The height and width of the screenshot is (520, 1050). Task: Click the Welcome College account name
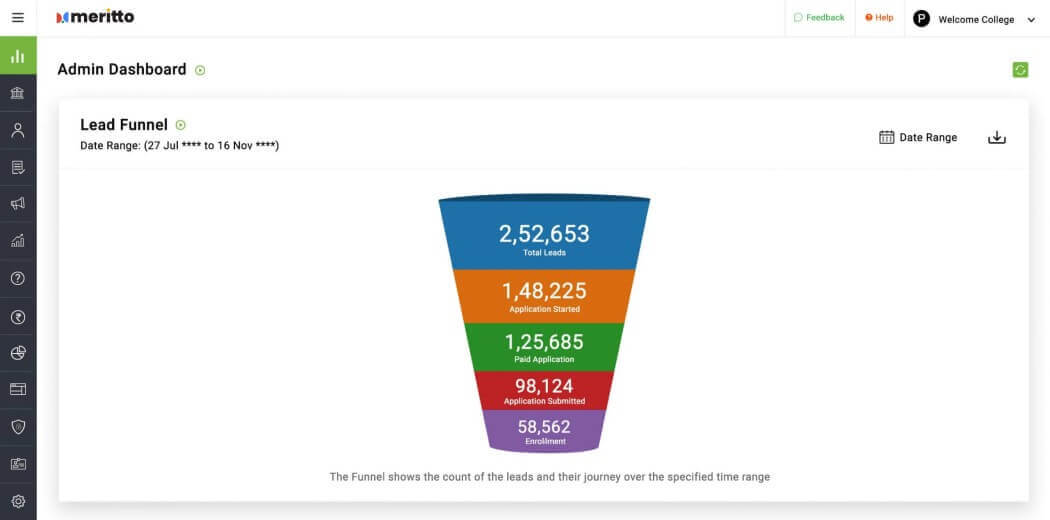click(x=976, y=19)
